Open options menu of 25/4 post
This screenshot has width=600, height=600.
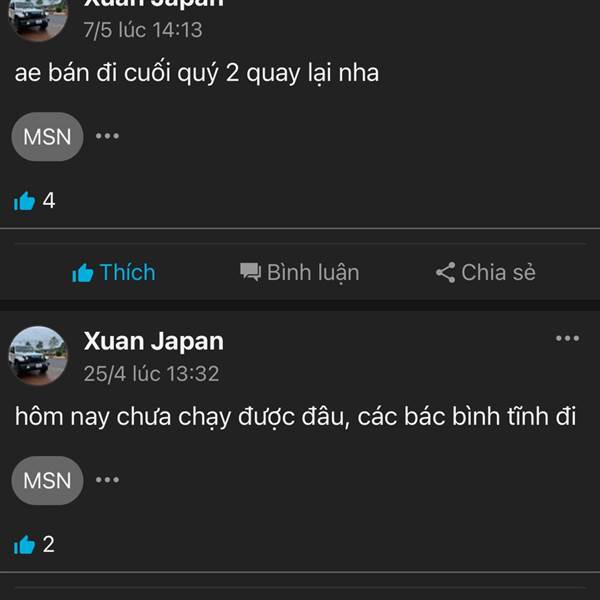pyautogui.click(x=567, y=338)
